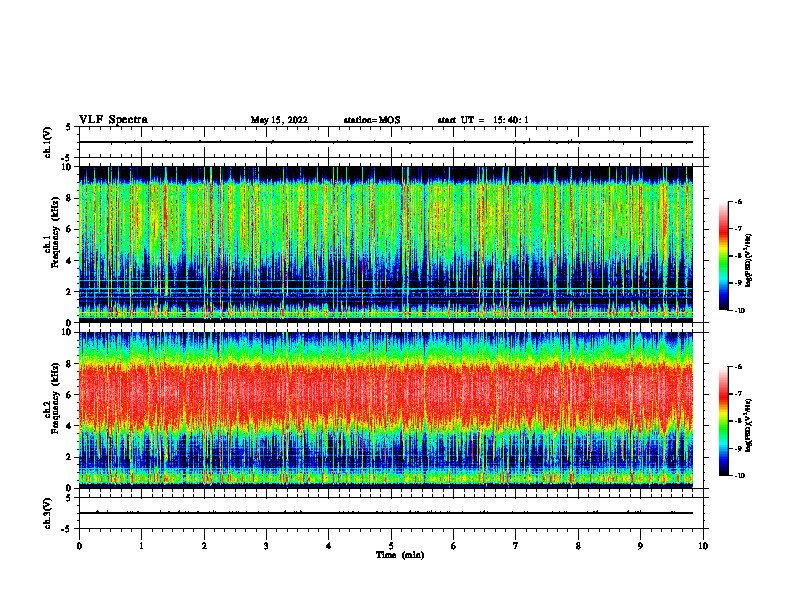Viewport: 792px width, 612px height.
Task: Click the ch.2 spectrogram color scale bar
Action: point(724,421)
